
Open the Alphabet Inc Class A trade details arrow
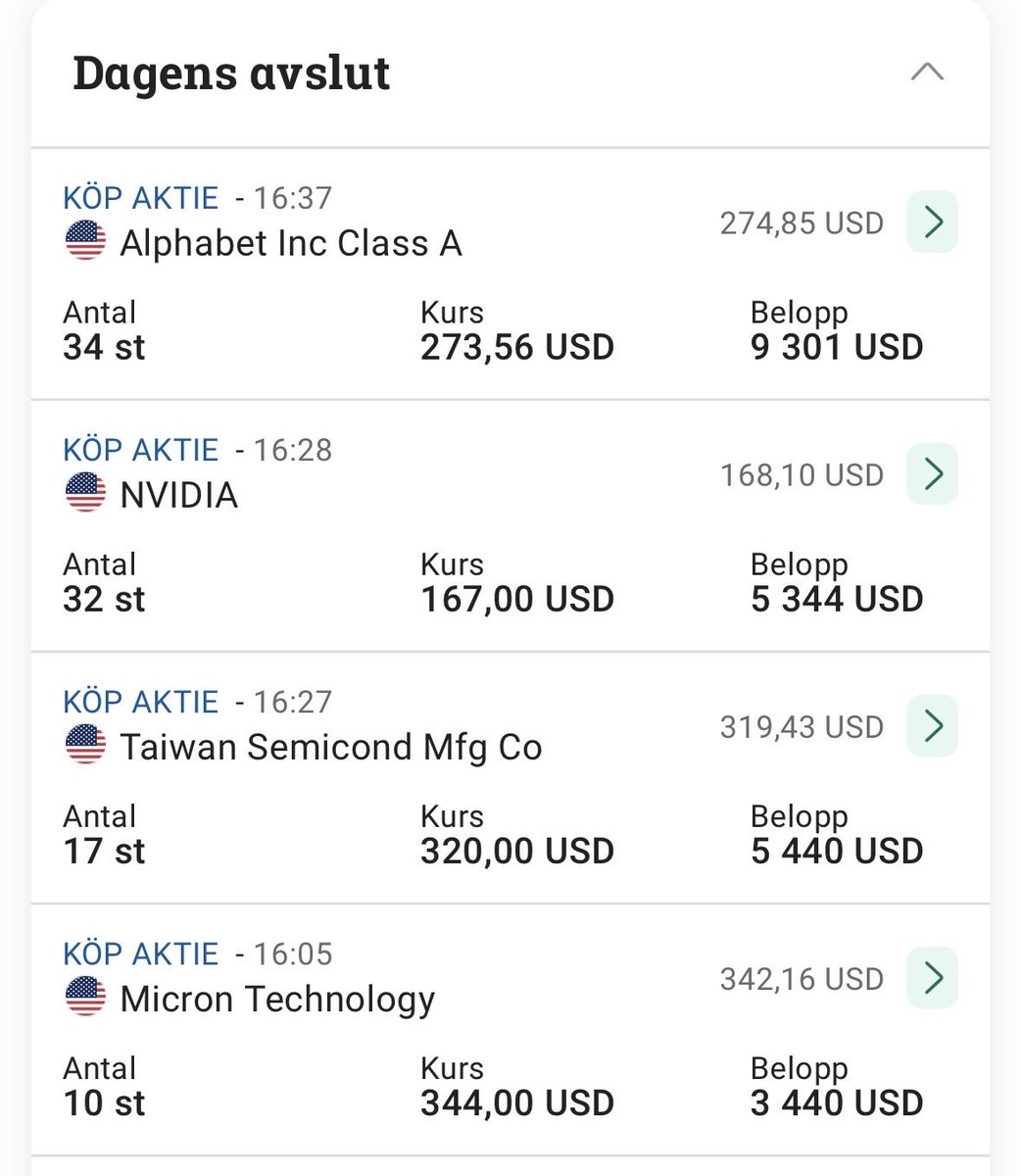point(932,222)
